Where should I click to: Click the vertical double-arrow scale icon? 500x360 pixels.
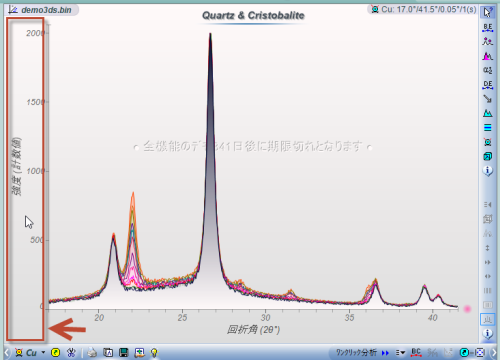coord(488,248)
